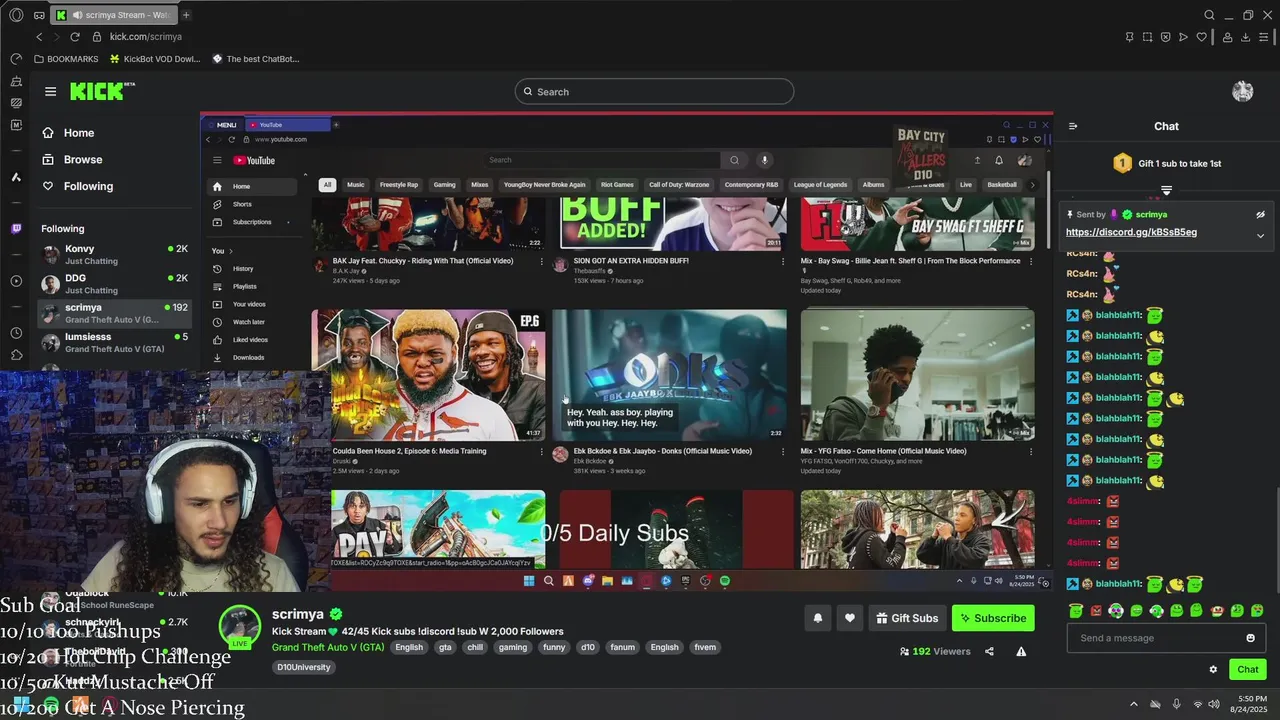Screen dimensions: 1280x720
Task: Click the Kick logo
Action: 102,91
